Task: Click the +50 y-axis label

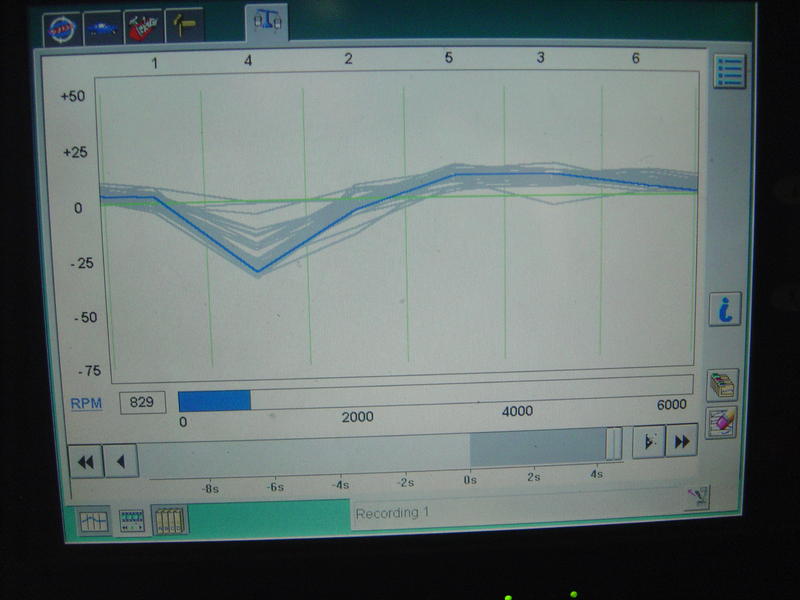Action: point(73,96)
